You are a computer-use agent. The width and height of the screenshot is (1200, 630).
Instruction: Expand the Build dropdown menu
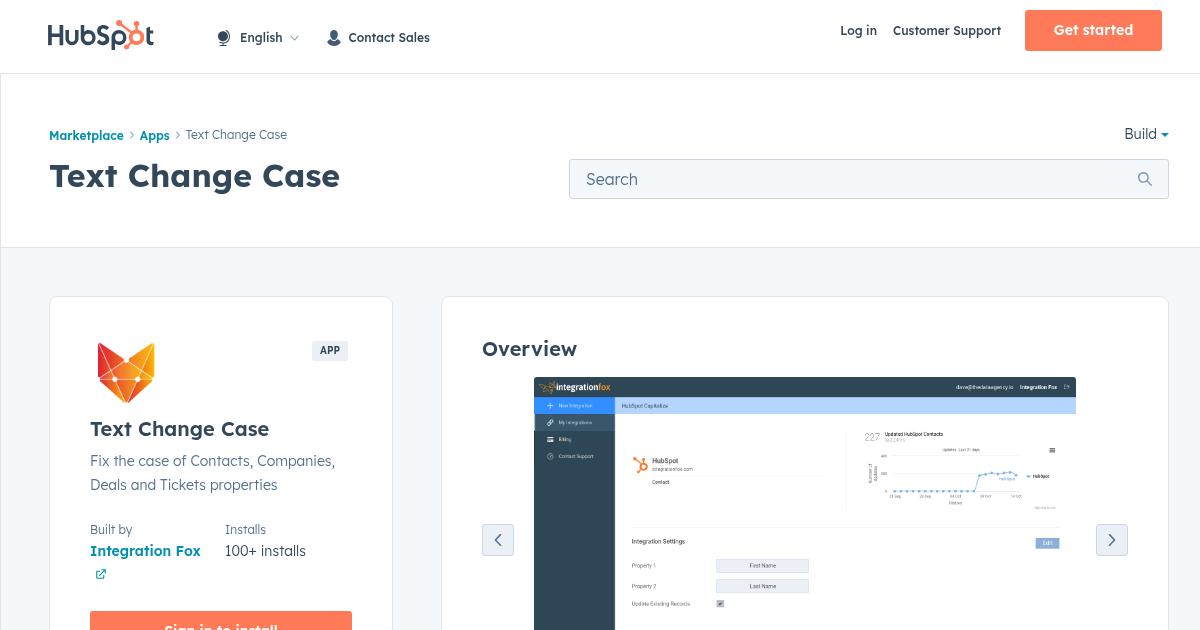[1146, 134]
